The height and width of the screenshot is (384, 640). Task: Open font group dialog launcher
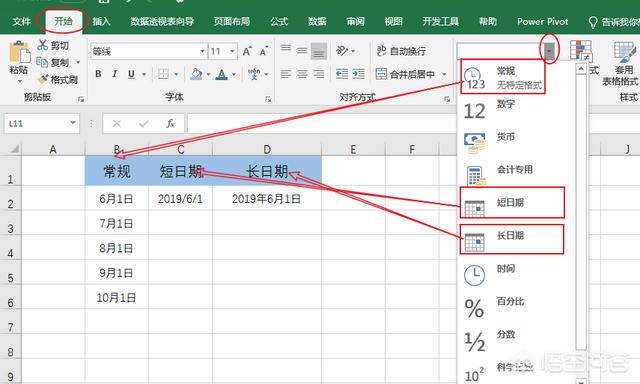coord(268,98)
